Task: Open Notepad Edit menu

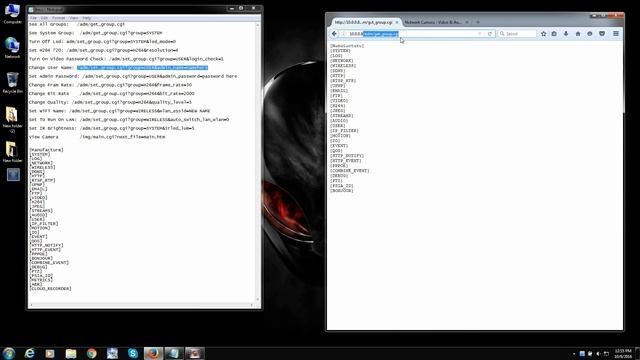Action: point(44,18)
